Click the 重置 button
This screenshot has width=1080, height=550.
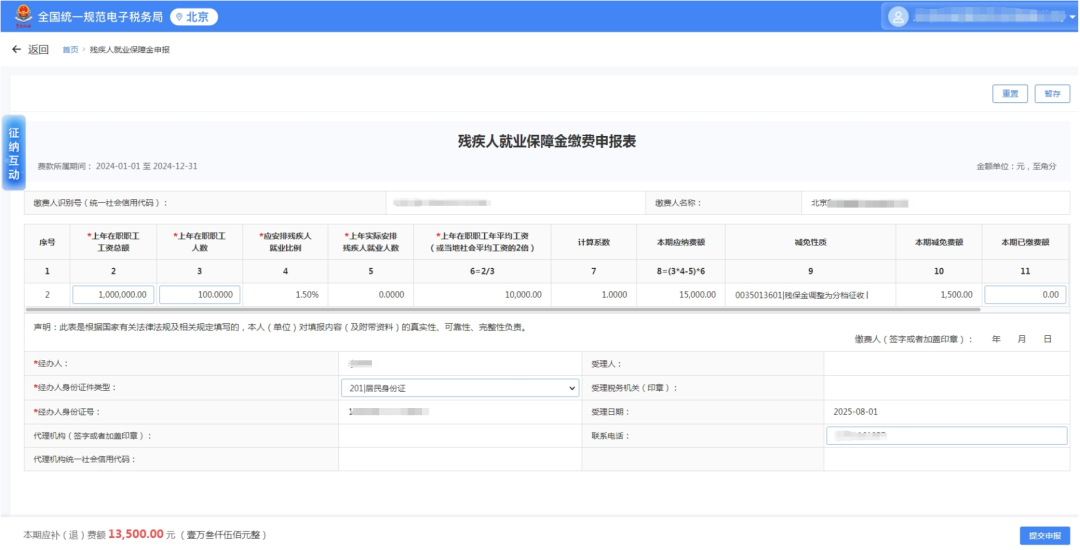coord(1010,94)
